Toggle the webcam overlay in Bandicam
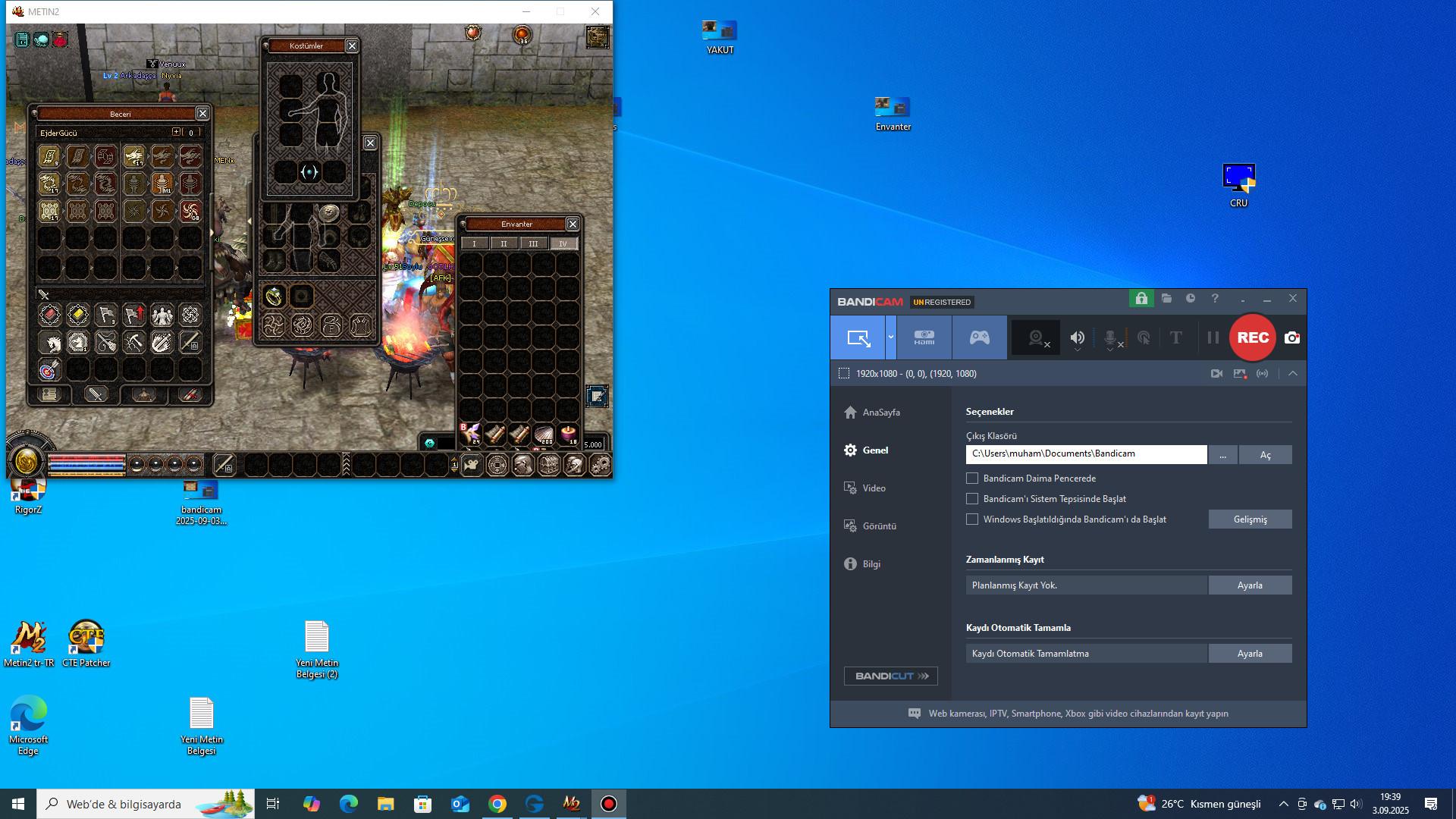This screenshot has width=1456, height=819. (1036, 338)
